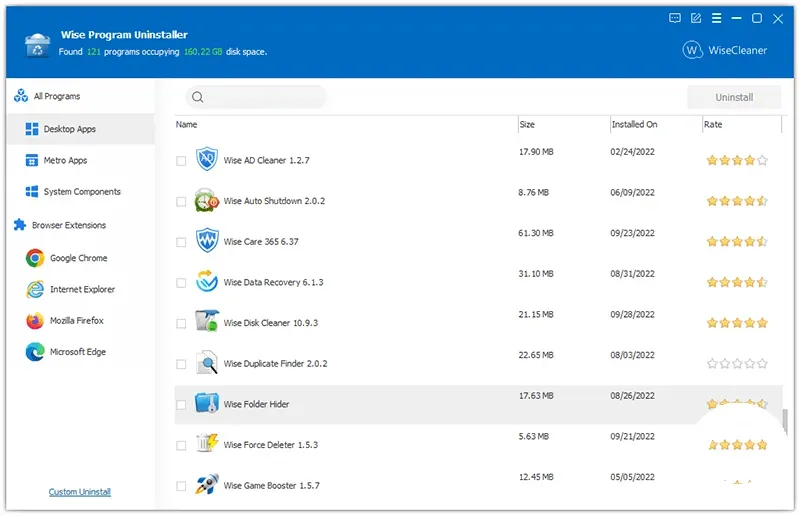The height and width of the screenshot is (516, 800).
Task: Open the hamburger menu icon
Action: point(716,18)
